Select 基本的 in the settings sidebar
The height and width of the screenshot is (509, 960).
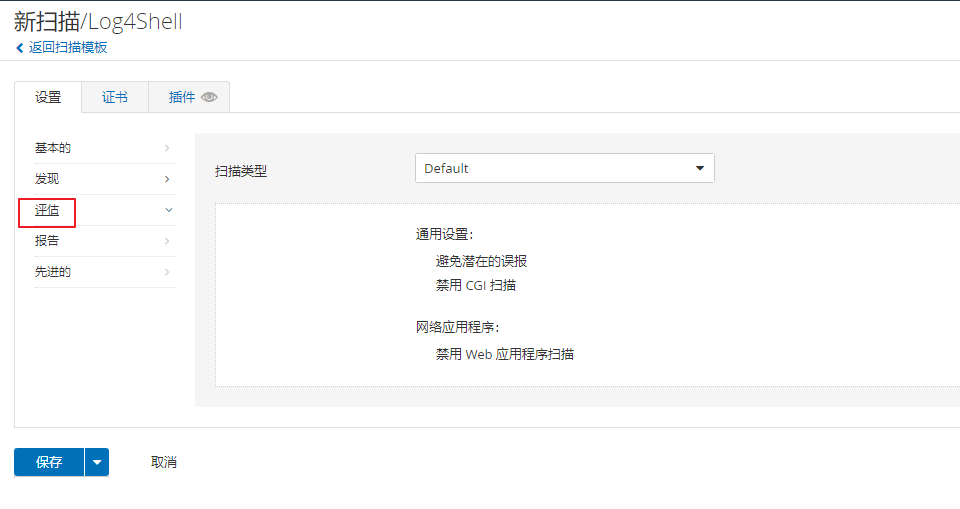[x=53, y=148]
